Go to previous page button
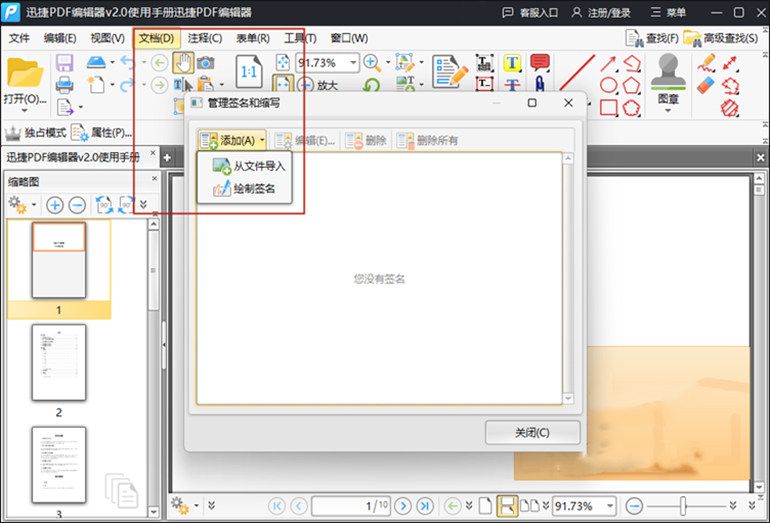This screenshot has width=770, height=523. 299,506
